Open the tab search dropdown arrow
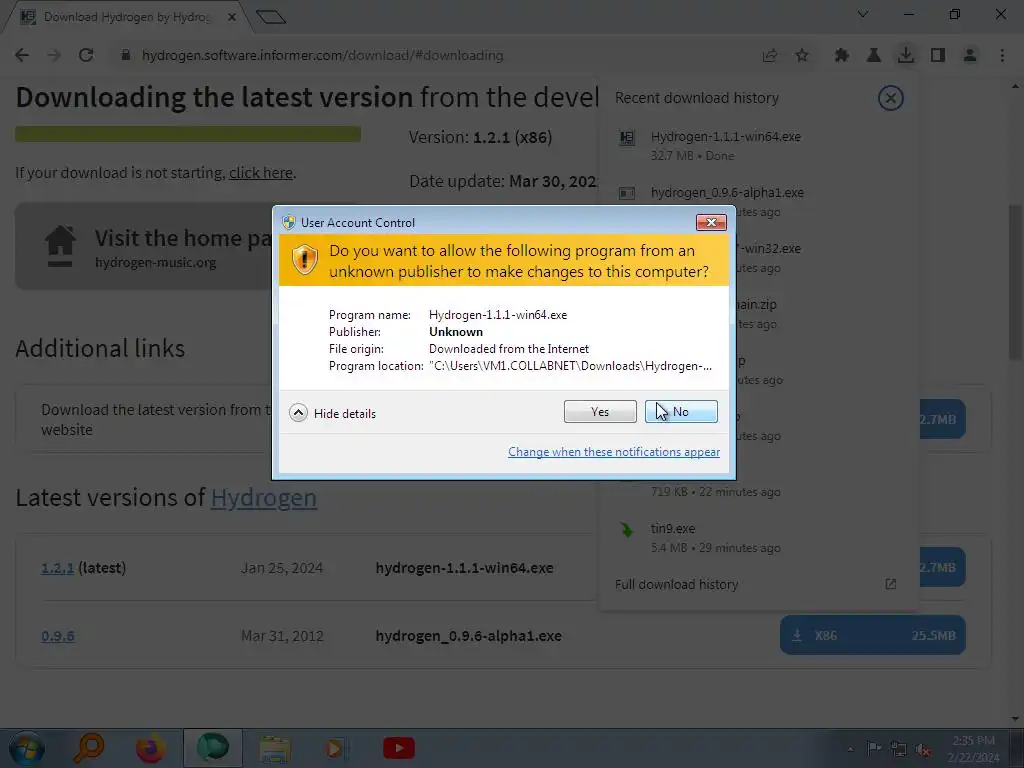The height and width of the screenshot is (768, 1024). click(x=863, y=14)
